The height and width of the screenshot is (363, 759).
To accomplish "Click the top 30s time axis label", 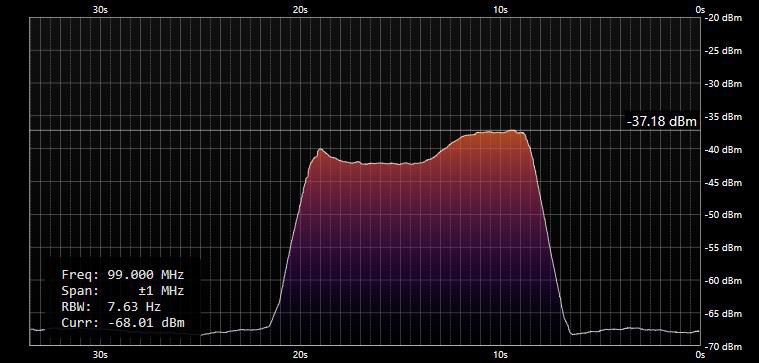I will pyautogui.click(x=100, y=9).
